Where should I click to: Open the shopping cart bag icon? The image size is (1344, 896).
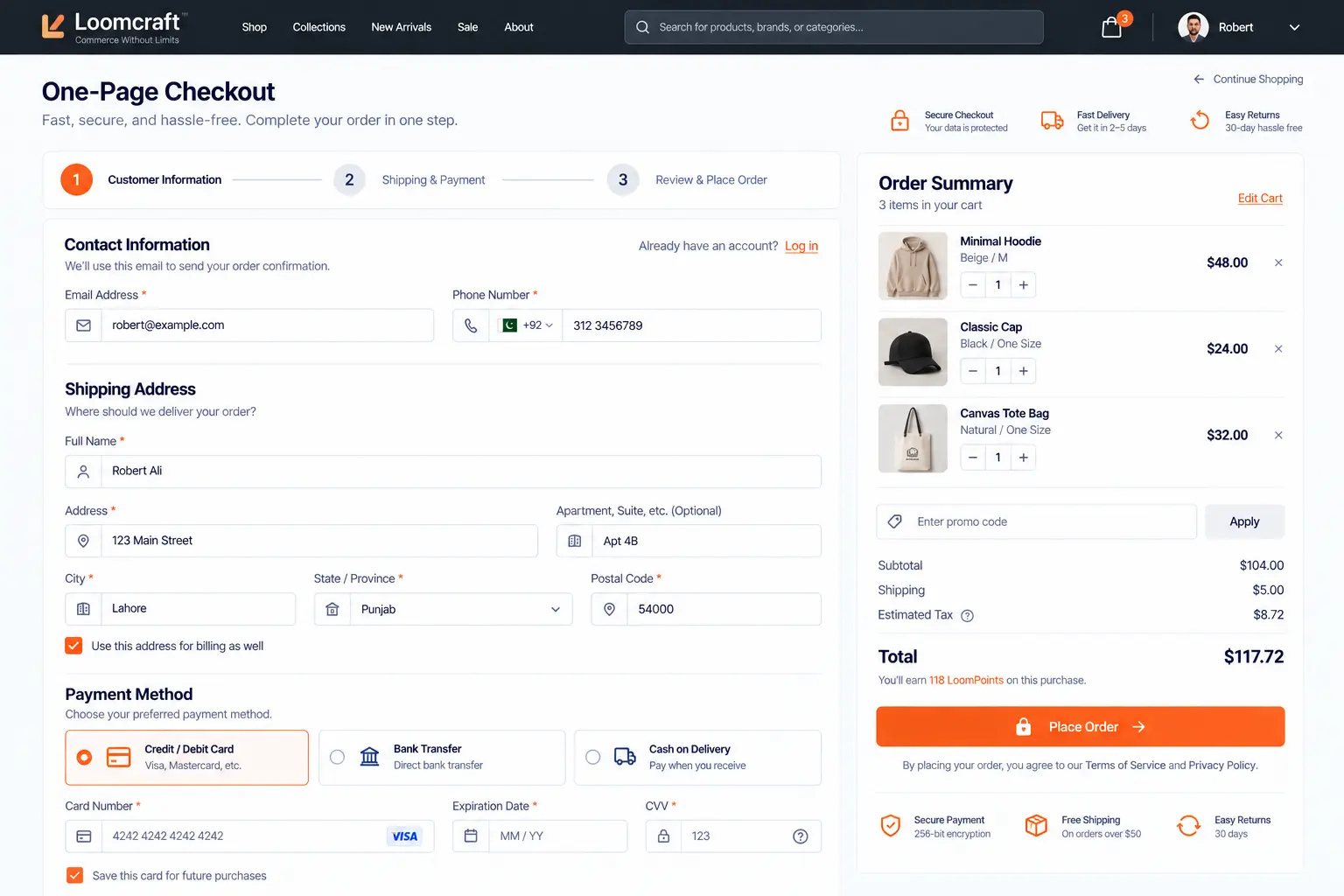click(1111, 27)
